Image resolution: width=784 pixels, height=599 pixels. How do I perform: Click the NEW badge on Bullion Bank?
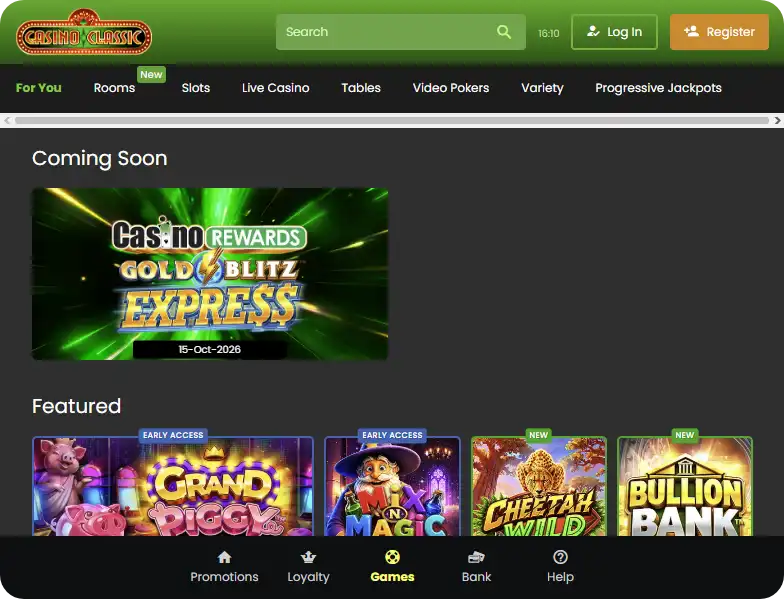point(684,435)
